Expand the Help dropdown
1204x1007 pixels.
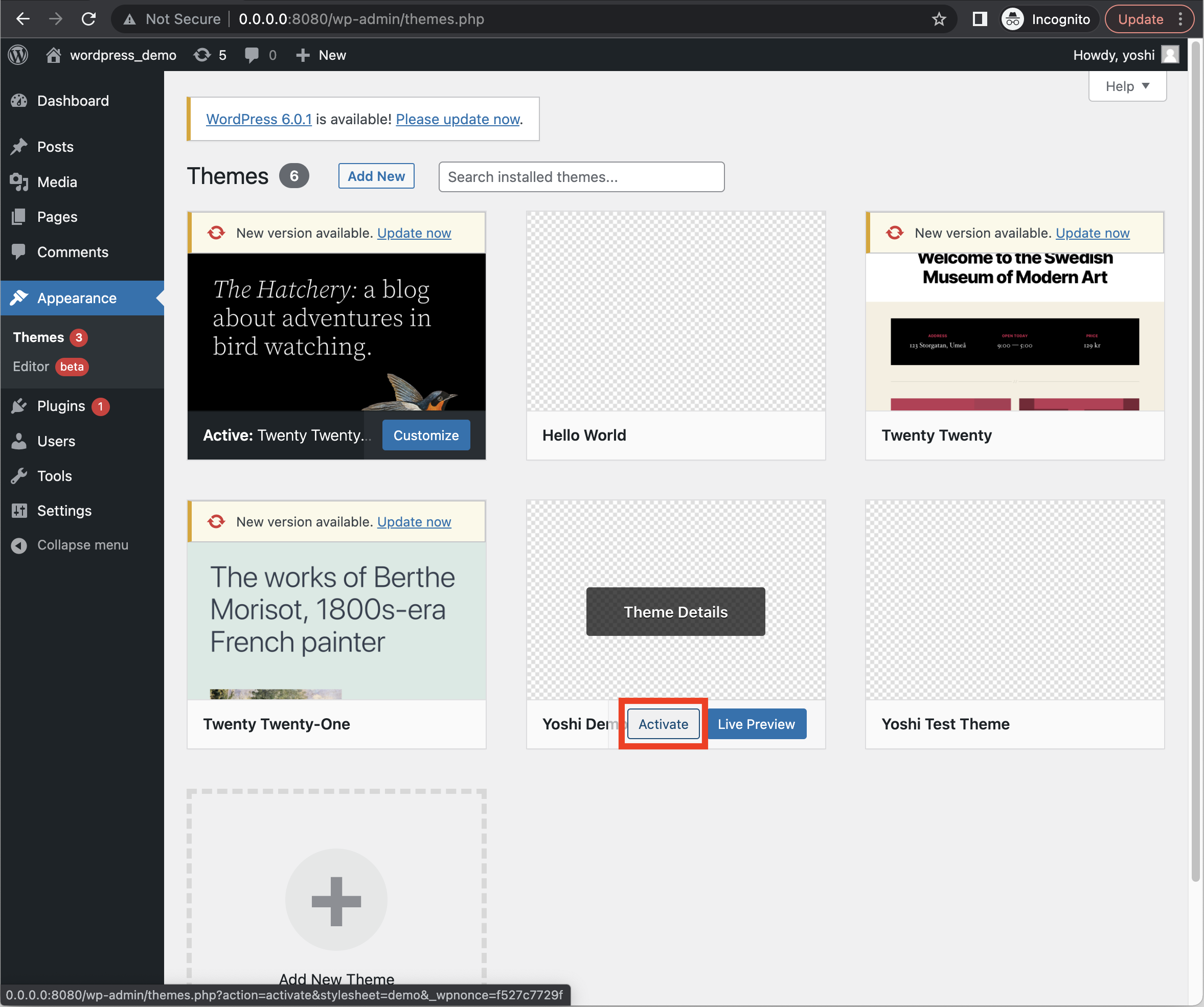tap(1127, 86)
